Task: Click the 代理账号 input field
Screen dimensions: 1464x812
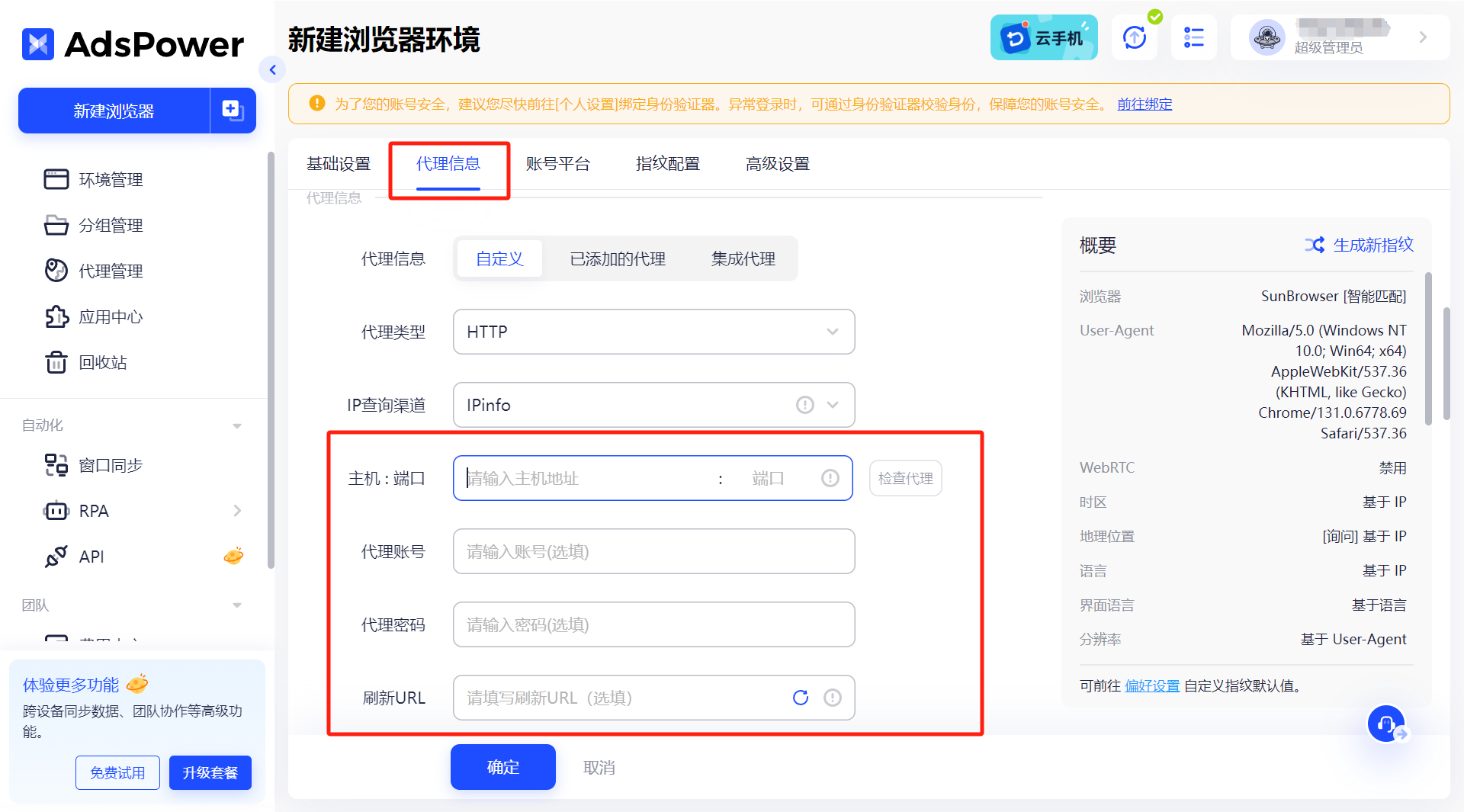Action: 653,551
